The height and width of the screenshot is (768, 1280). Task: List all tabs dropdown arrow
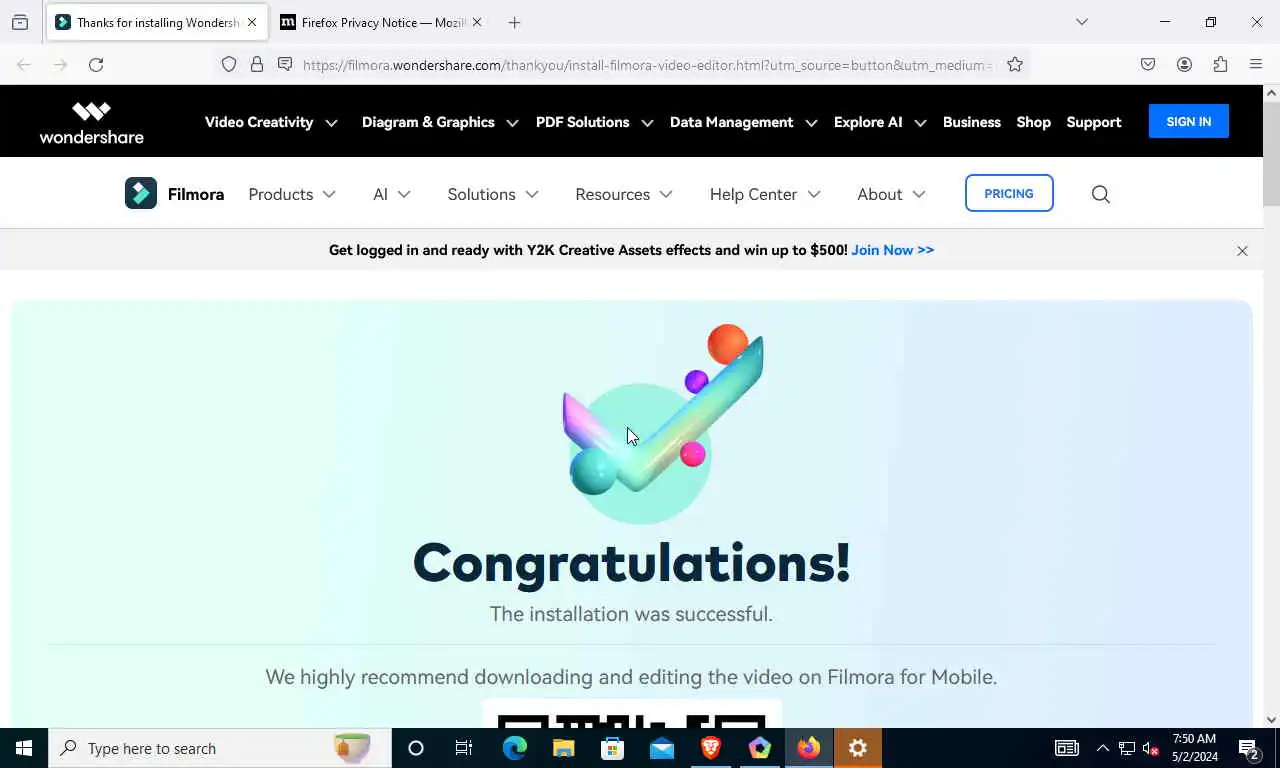tap(1081, 22)
